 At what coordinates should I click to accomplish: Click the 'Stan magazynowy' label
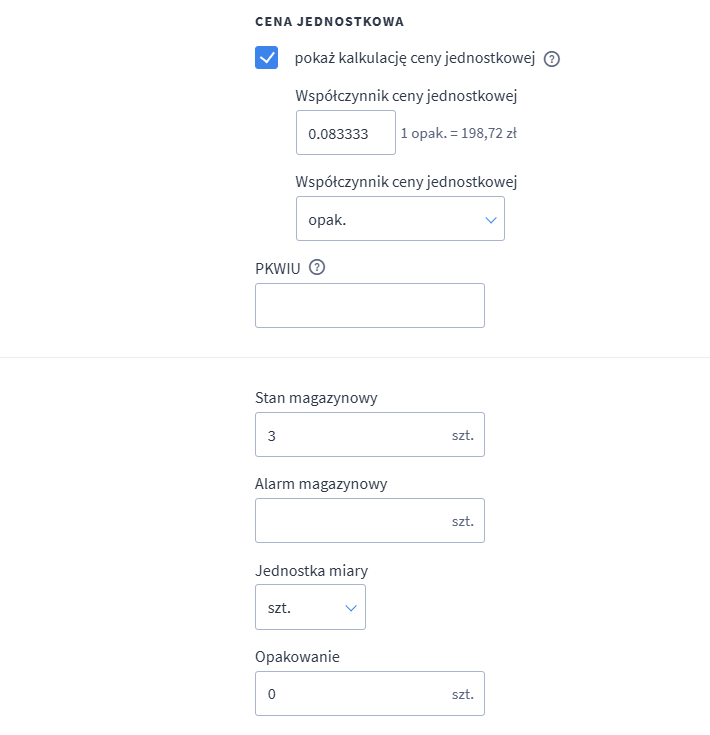pos(316,398)
